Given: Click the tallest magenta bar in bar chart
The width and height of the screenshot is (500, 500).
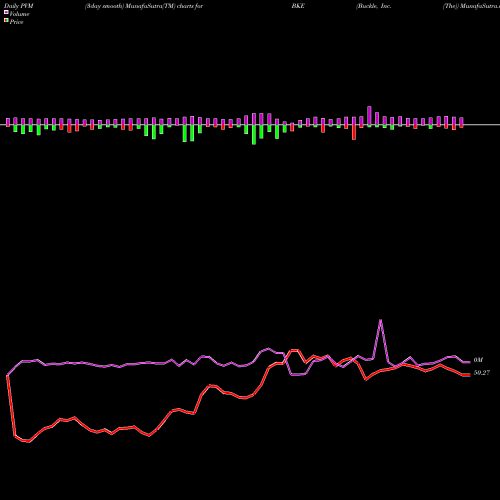Looking at the screenshot, I should tap(369, 116).
